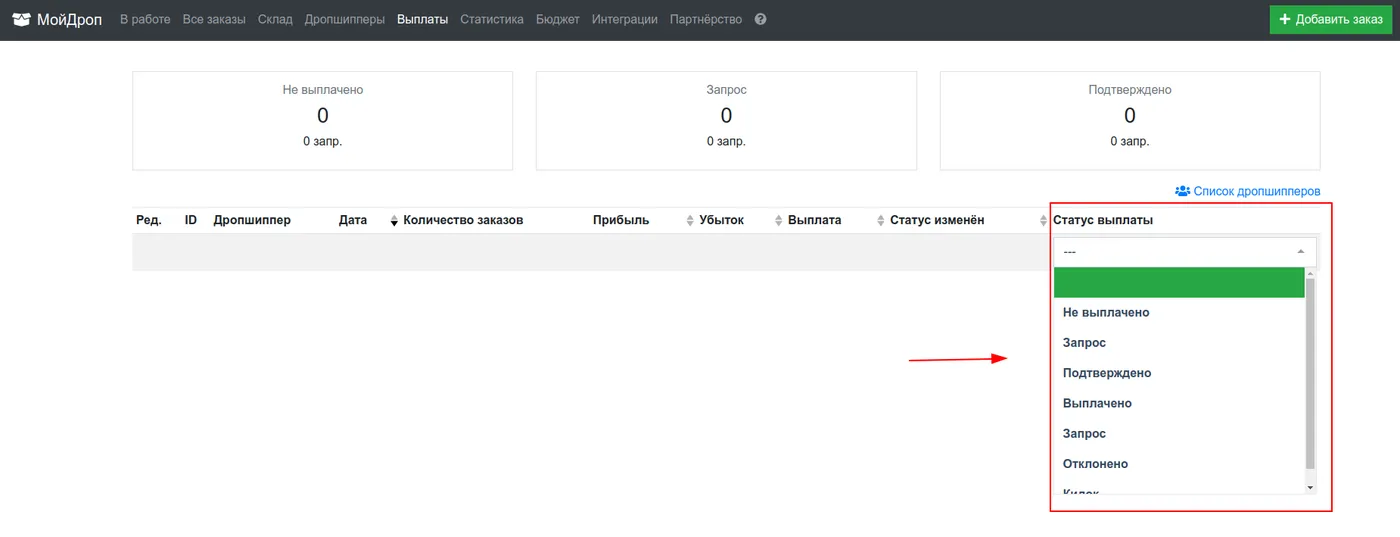
Task: Click the Подтверждено summary card
Action: click(x=1130, y=120)
